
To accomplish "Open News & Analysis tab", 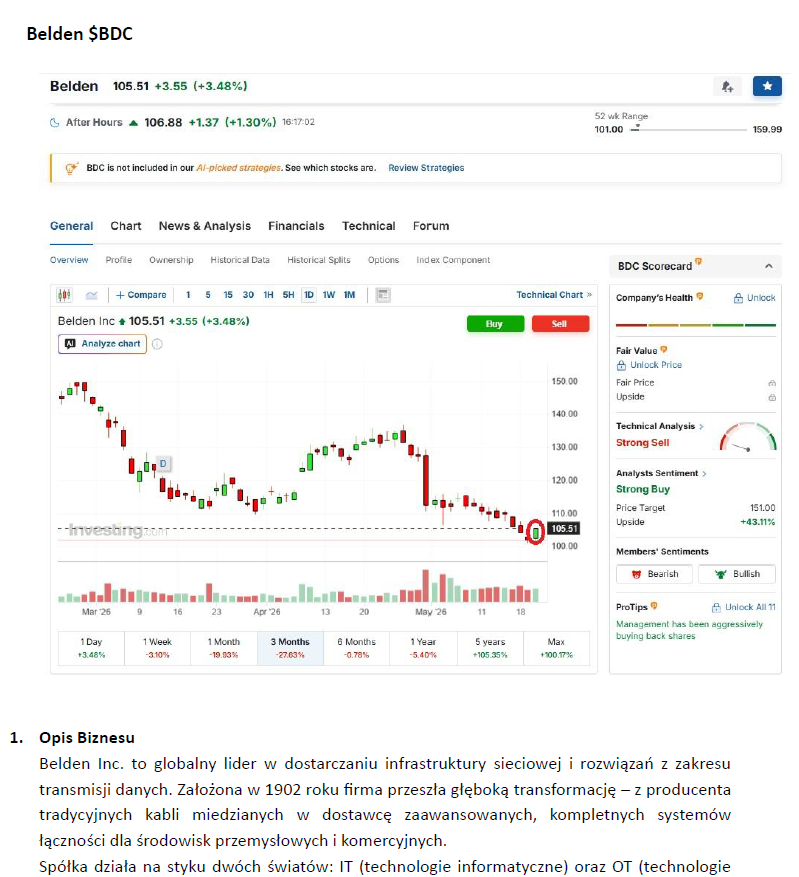I will (x=205, y=226).
